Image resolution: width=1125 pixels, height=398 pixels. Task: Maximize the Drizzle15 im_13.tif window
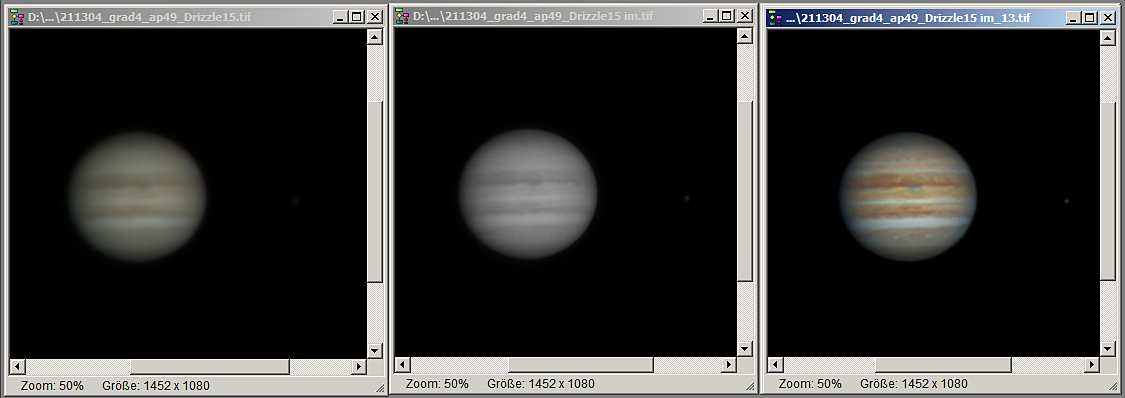tap(1089, 18)
